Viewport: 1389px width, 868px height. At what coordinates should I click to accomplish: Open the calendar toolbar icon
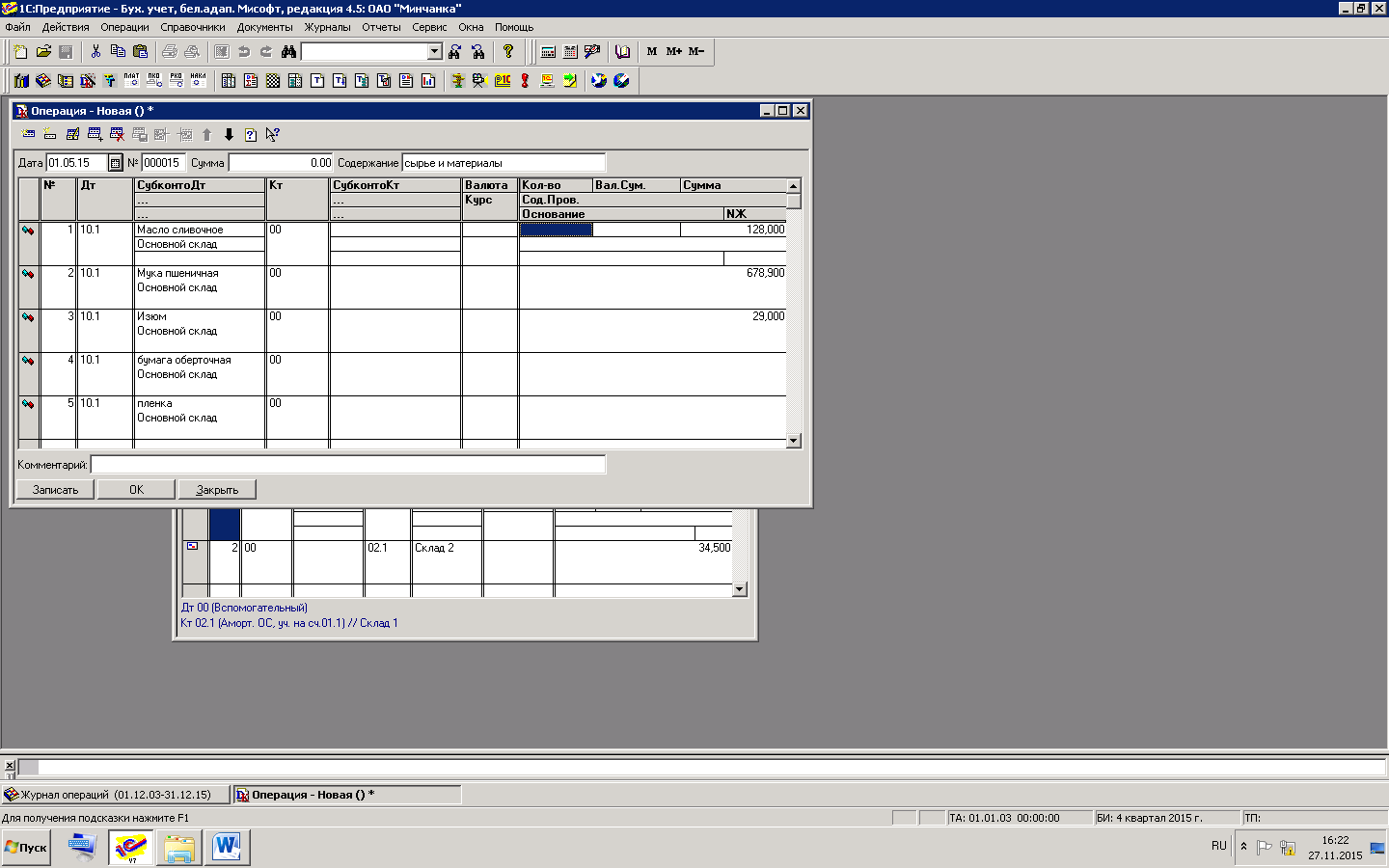click(x=570, y=51)
